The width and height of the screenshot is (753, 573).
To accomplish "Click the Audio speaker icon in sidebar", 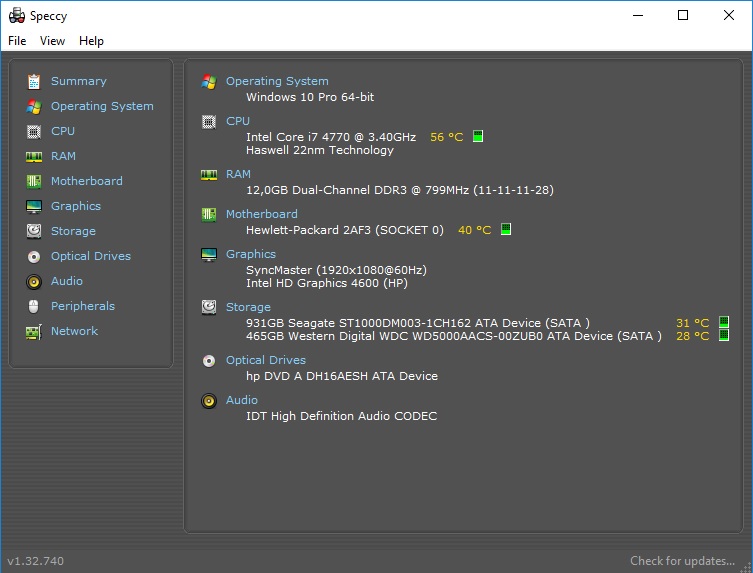I will (x=34, y=282).
